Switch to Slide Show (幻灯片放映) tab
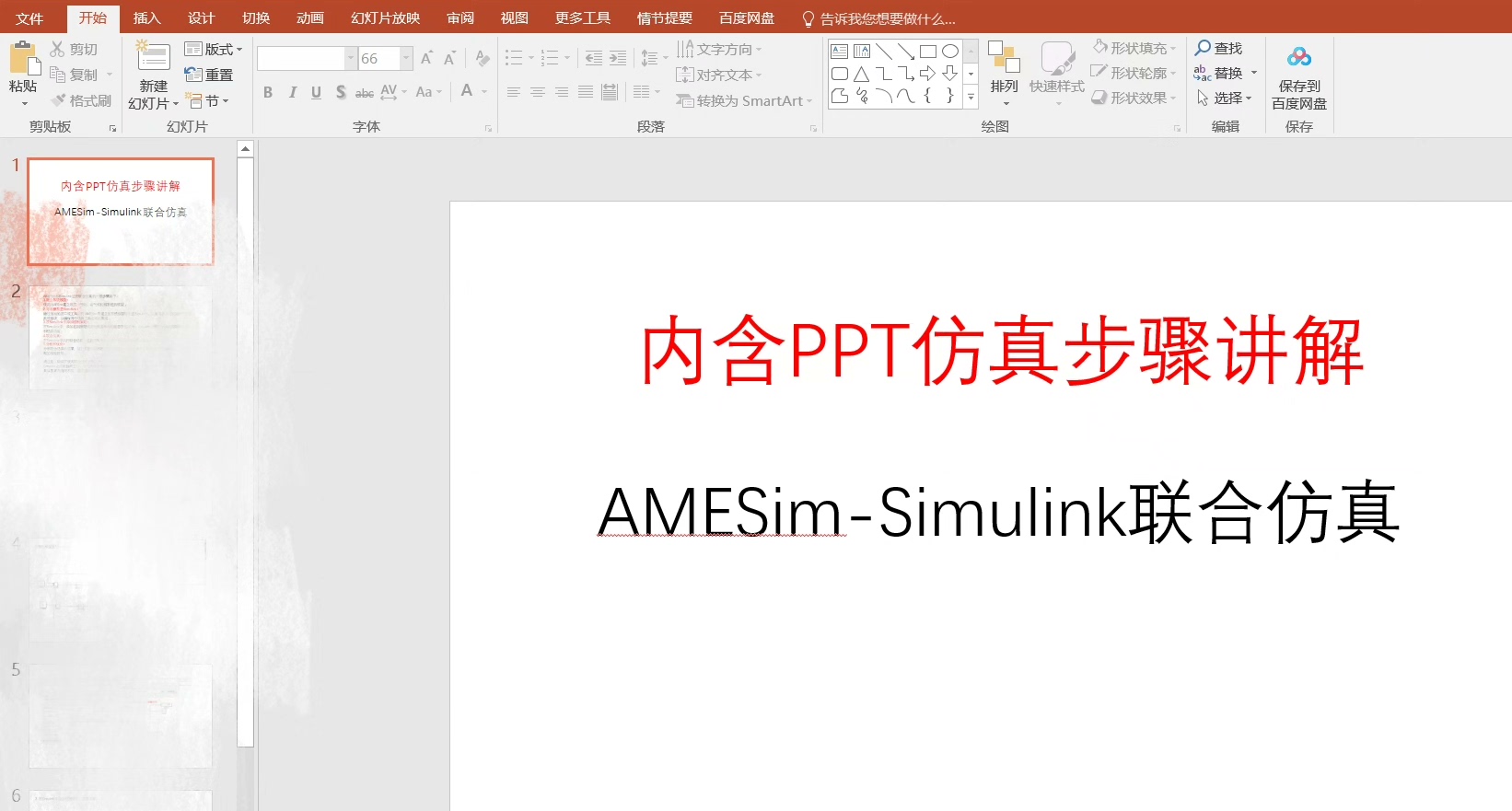Viewport: 1512px width, 811px height. 385,18
